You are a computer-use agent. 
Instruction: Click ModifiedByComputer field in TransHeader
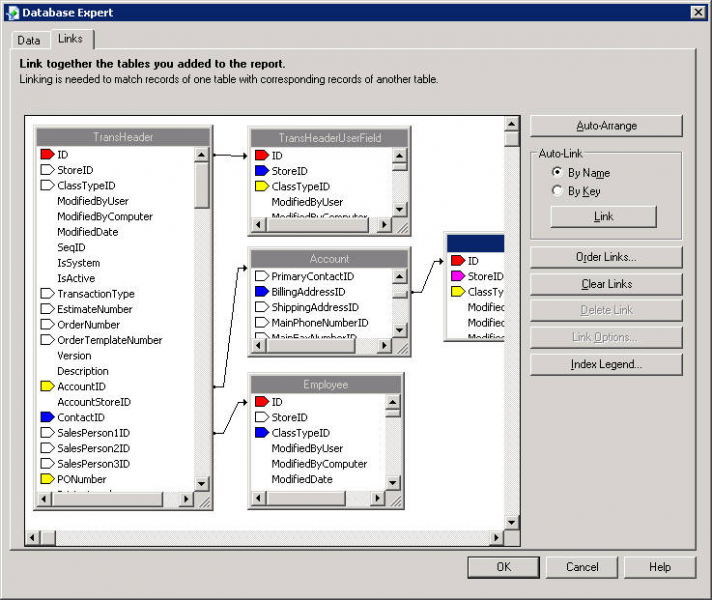click(105, 216)
